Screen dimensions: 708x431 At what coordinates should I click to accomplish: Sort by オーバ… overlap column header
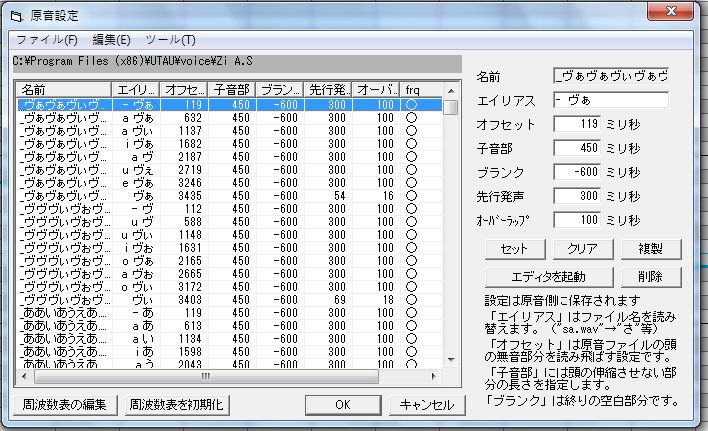[x=376, y=89]
